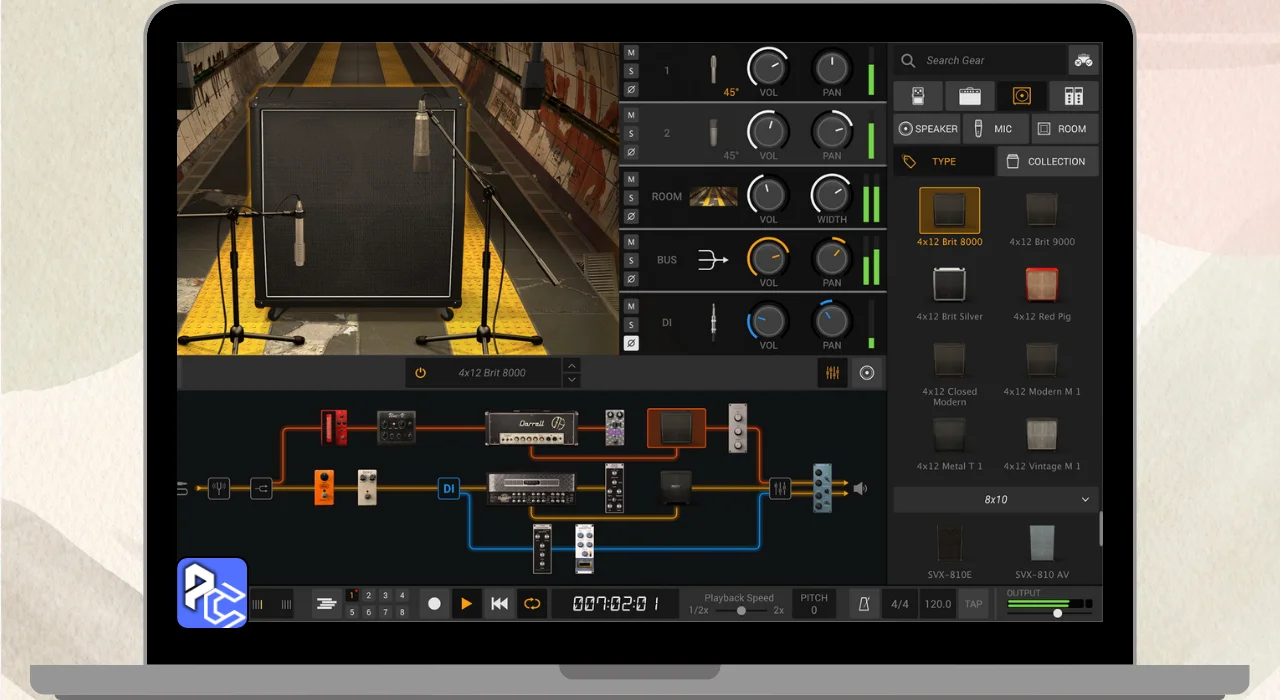Select the amplifier gear category icon
This screenshot has width=1280, height=700.
tap(969, 96)
